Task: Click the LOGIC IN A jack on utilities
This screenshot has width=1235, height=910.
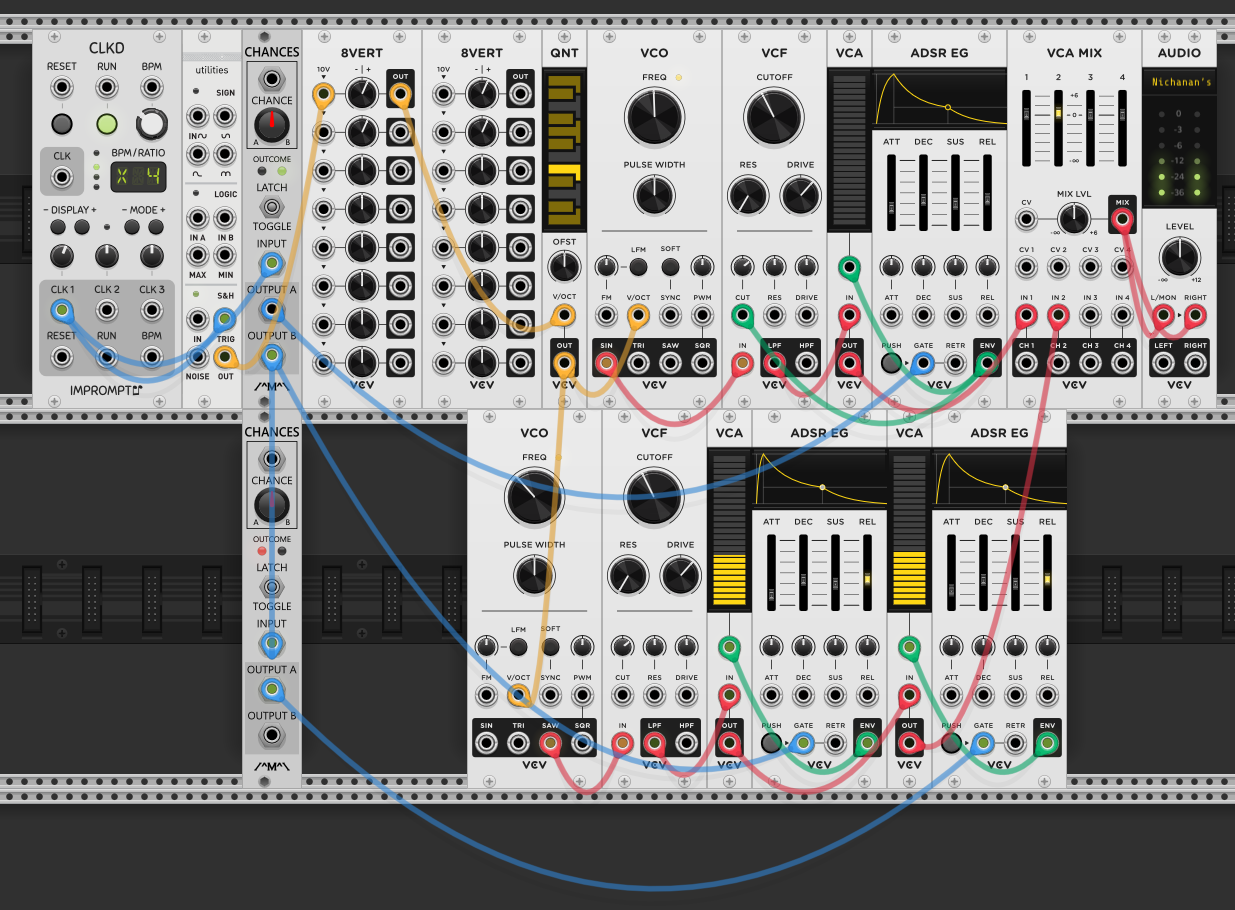Action: [x=198, y=217]
